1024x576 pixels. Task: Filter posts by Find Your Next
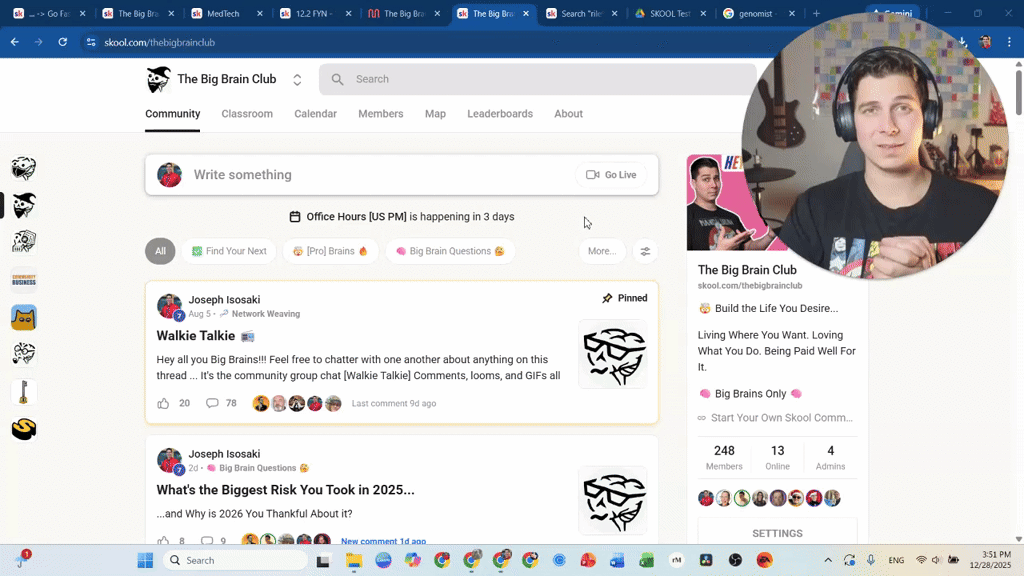pyautogui.click(x=229, y=251)
